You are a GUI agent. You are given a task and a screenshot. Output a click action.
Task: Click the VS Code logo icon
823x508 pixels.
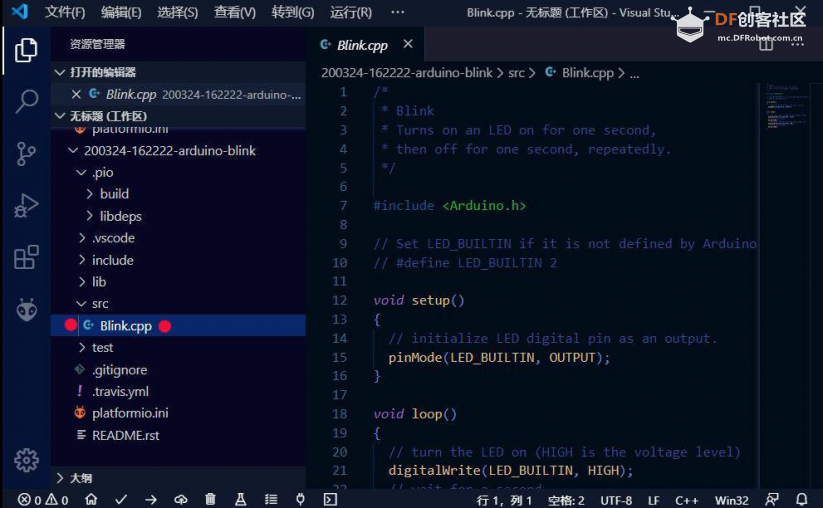point(19,12)
